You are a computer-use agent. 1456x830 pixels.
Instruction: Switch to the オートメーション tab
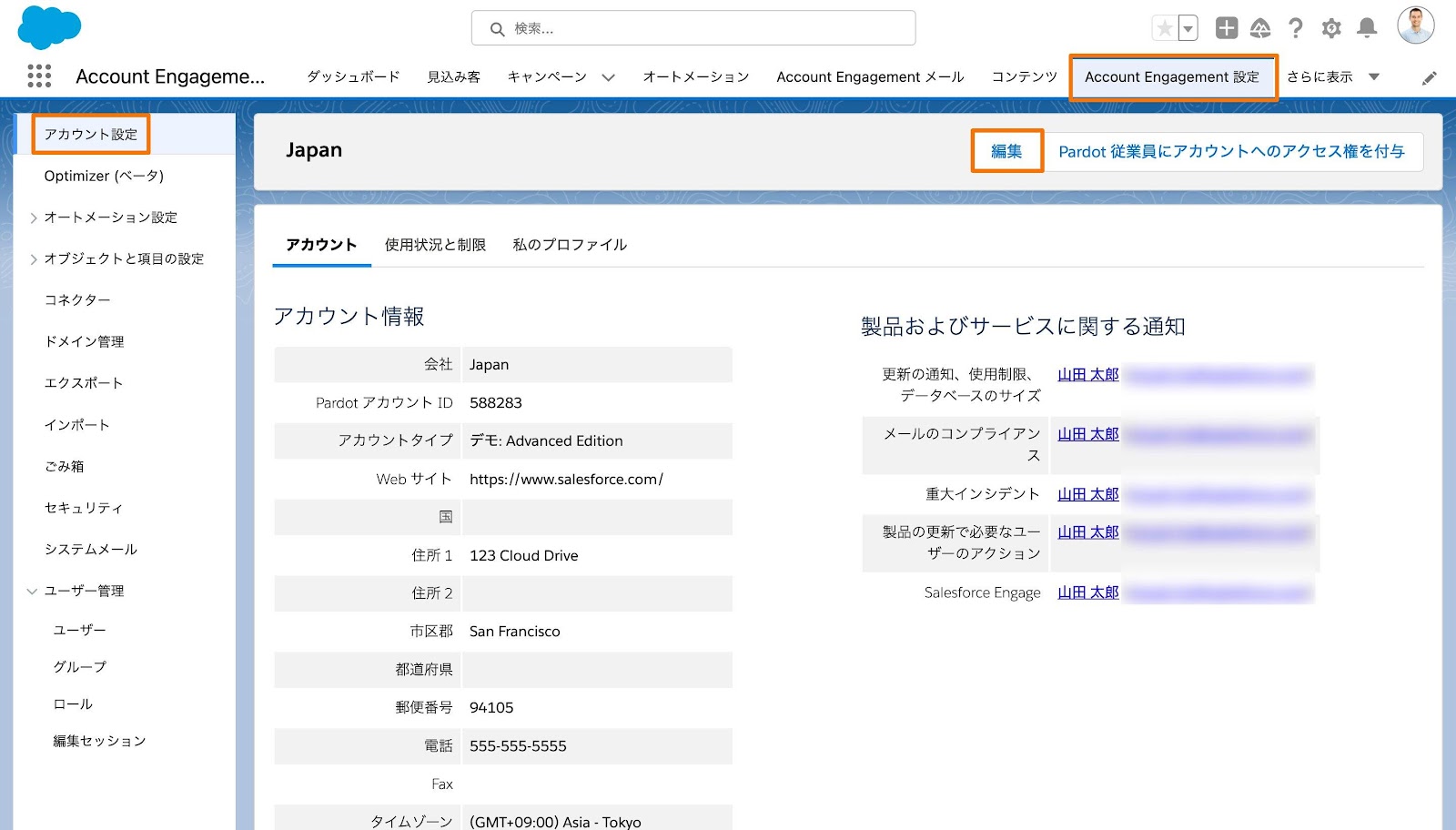pyautogui.click(x=696, y=77)
